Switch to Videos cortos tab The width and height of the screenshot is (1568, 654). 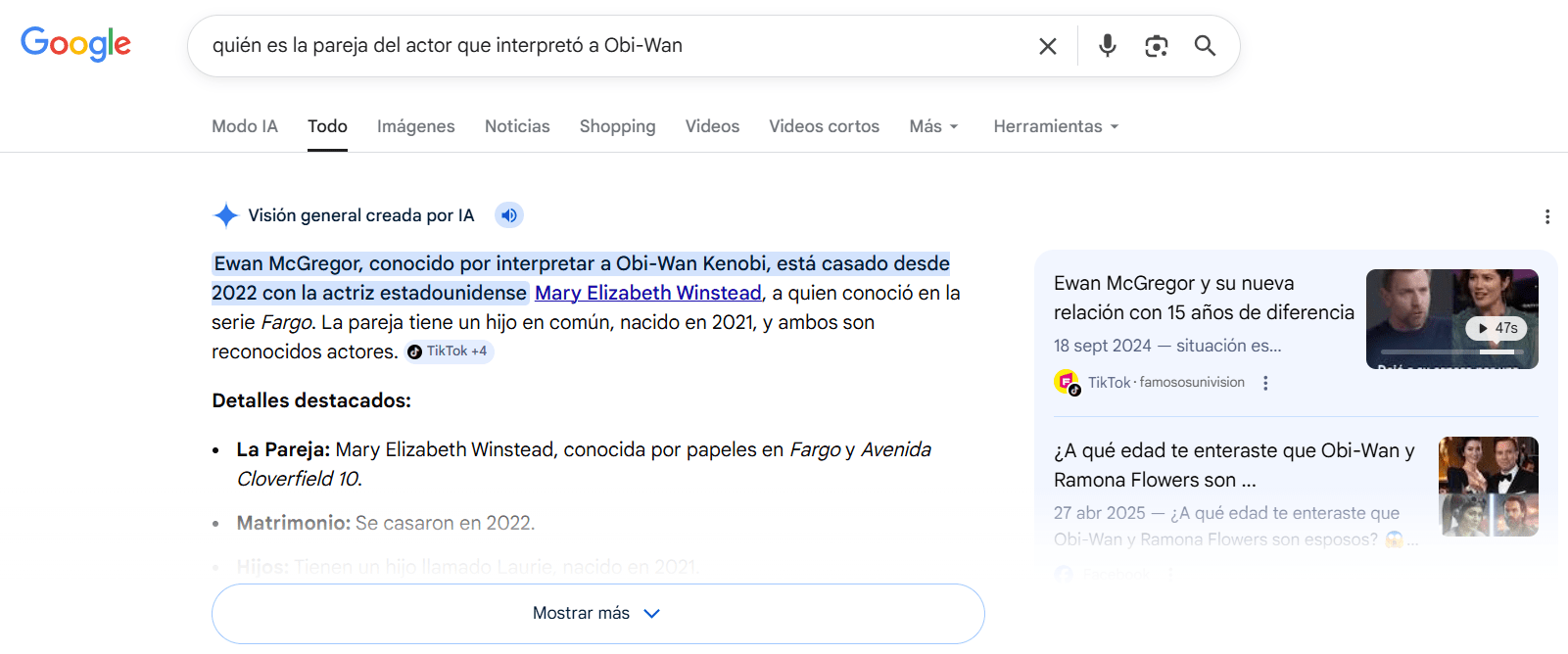824,126
